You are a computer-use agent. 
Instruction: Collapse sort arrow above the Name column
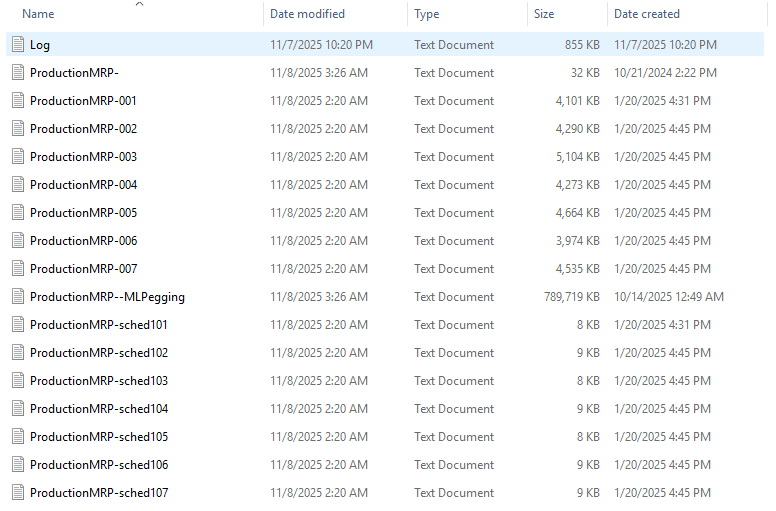click(x=139, y=4)
